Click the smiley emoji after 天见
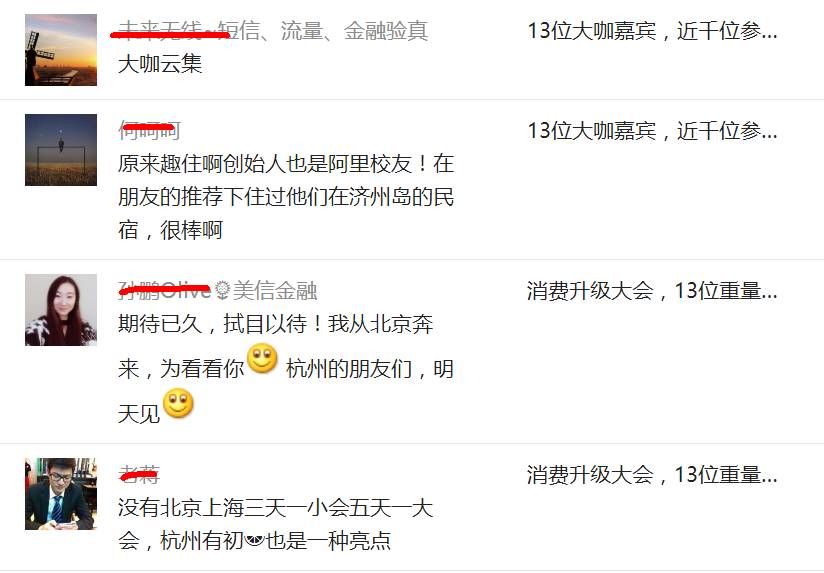The image size is (824, 573). (178, 403)
